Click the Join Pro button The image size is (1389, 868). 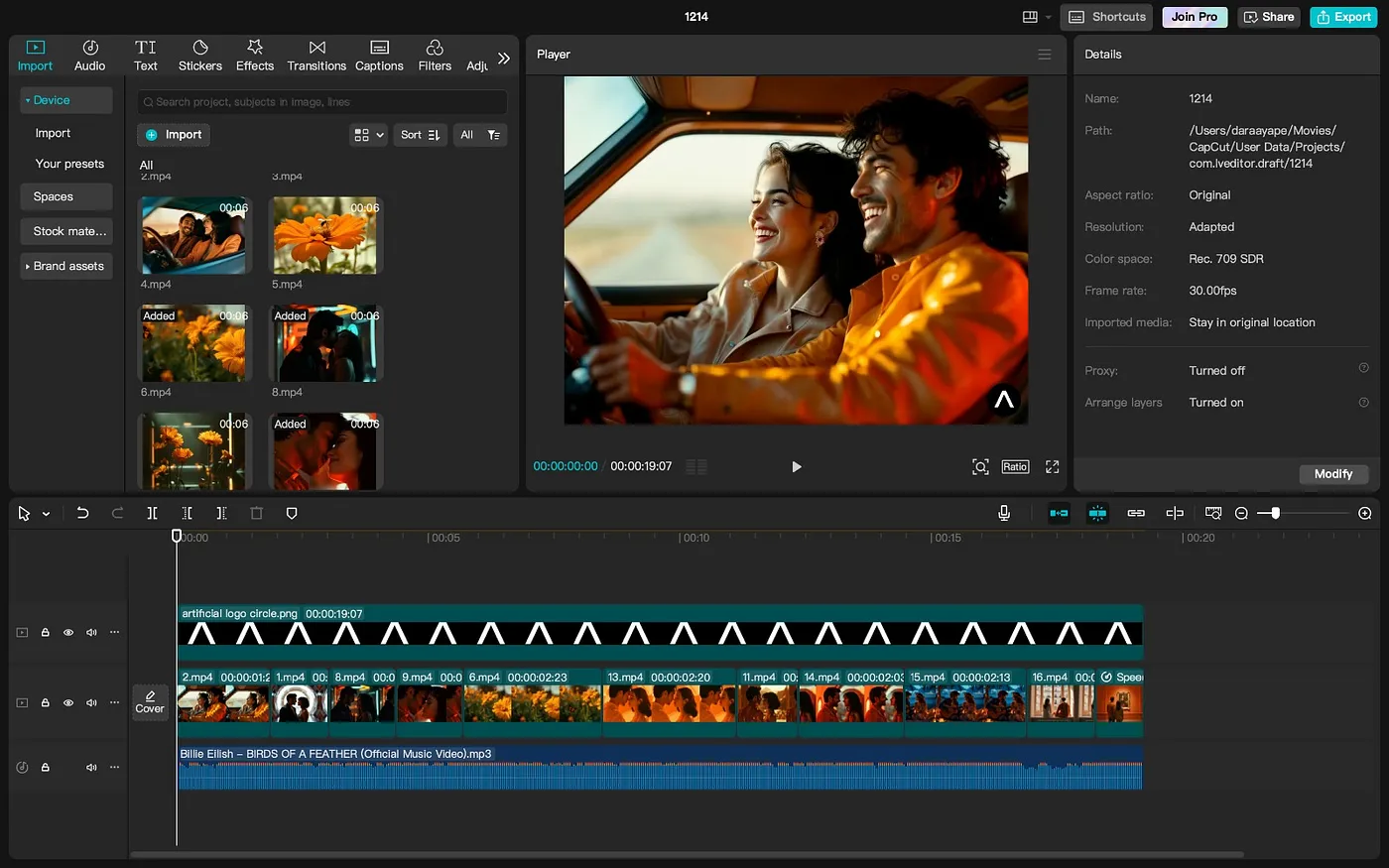[1195, 17]
